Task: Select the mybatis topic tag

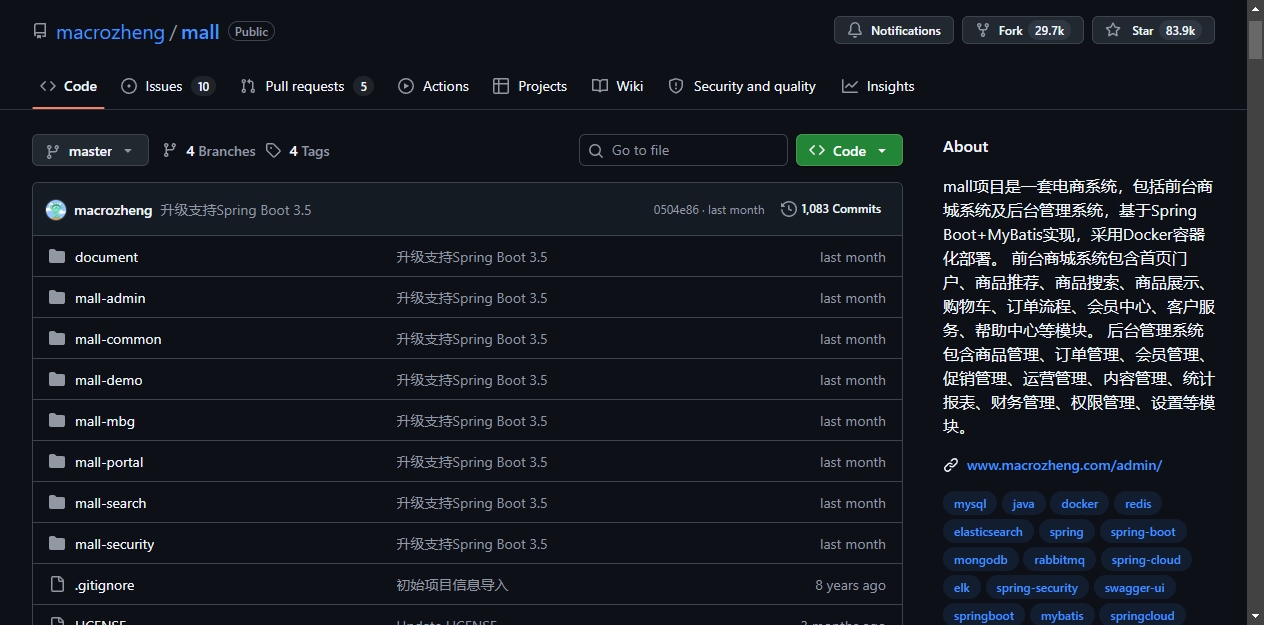Action: click(x=1062, y=616)
